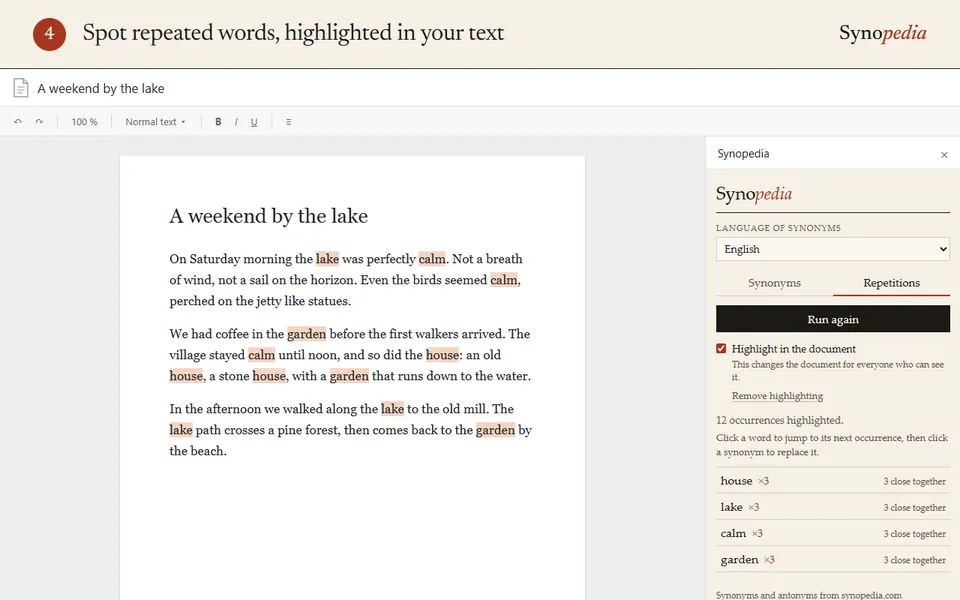Click the document title A weekend by the lake in the header bar
Screen dimensions: 960x600
pos(101,88)
